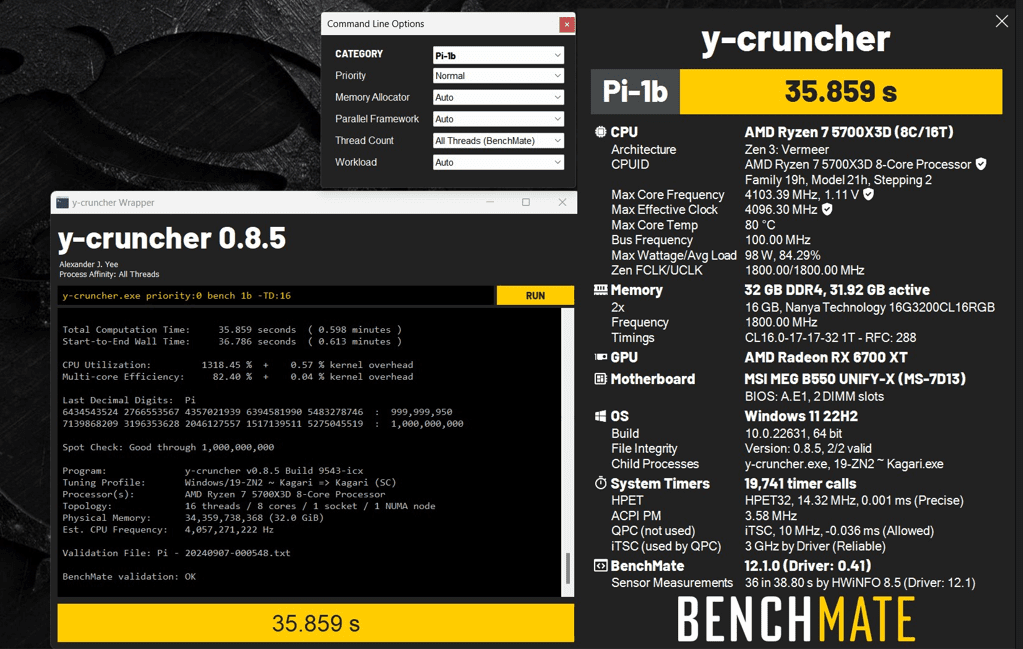Close the BenchMate result panel with X
The height and width of the screenshot is (649, 1023).
pyautogui.click(x=1001, y=22)
